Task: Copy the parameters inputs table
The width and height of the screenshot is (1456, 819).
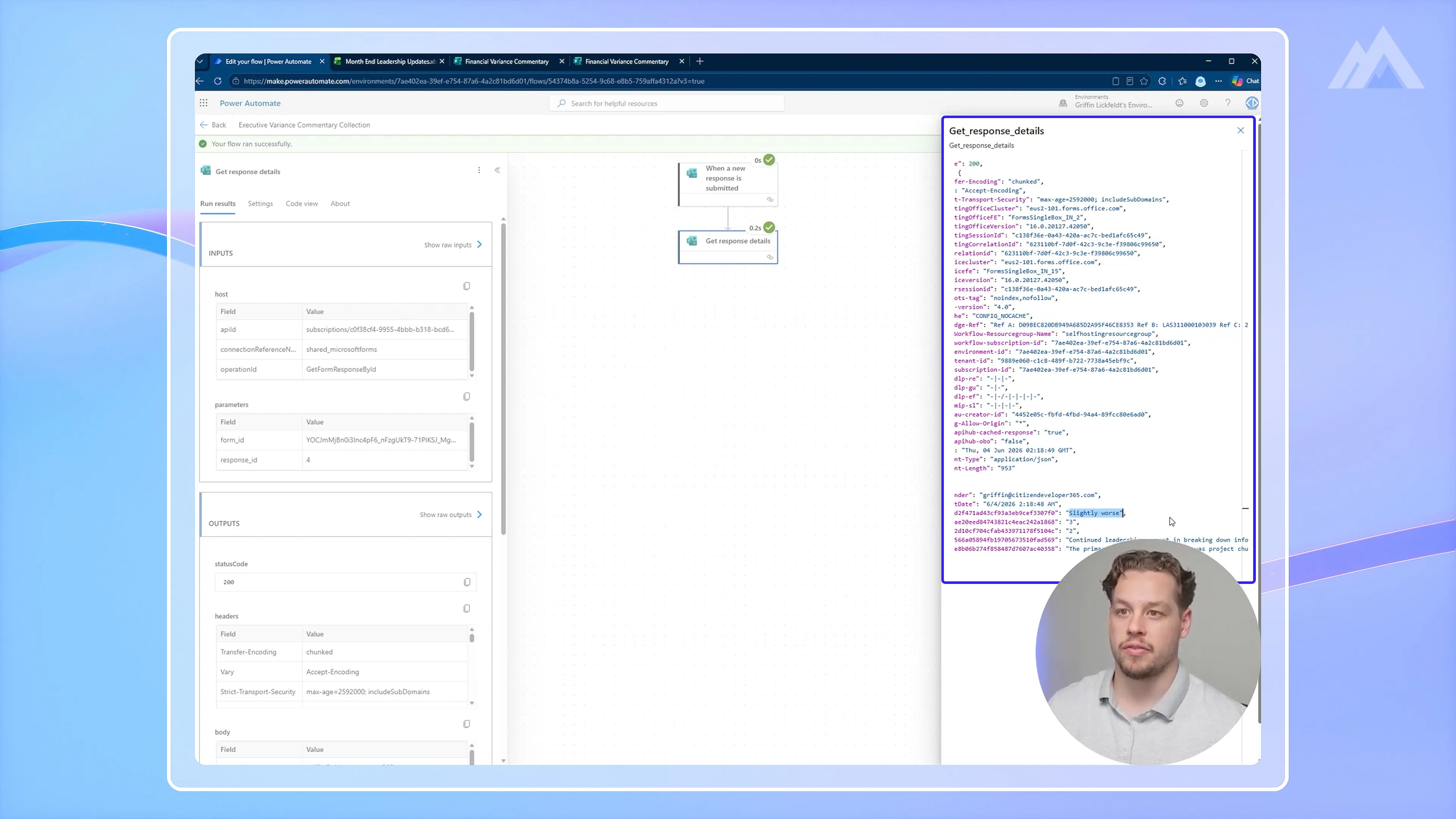Action: pyautogui.click(x=467, y=397)
